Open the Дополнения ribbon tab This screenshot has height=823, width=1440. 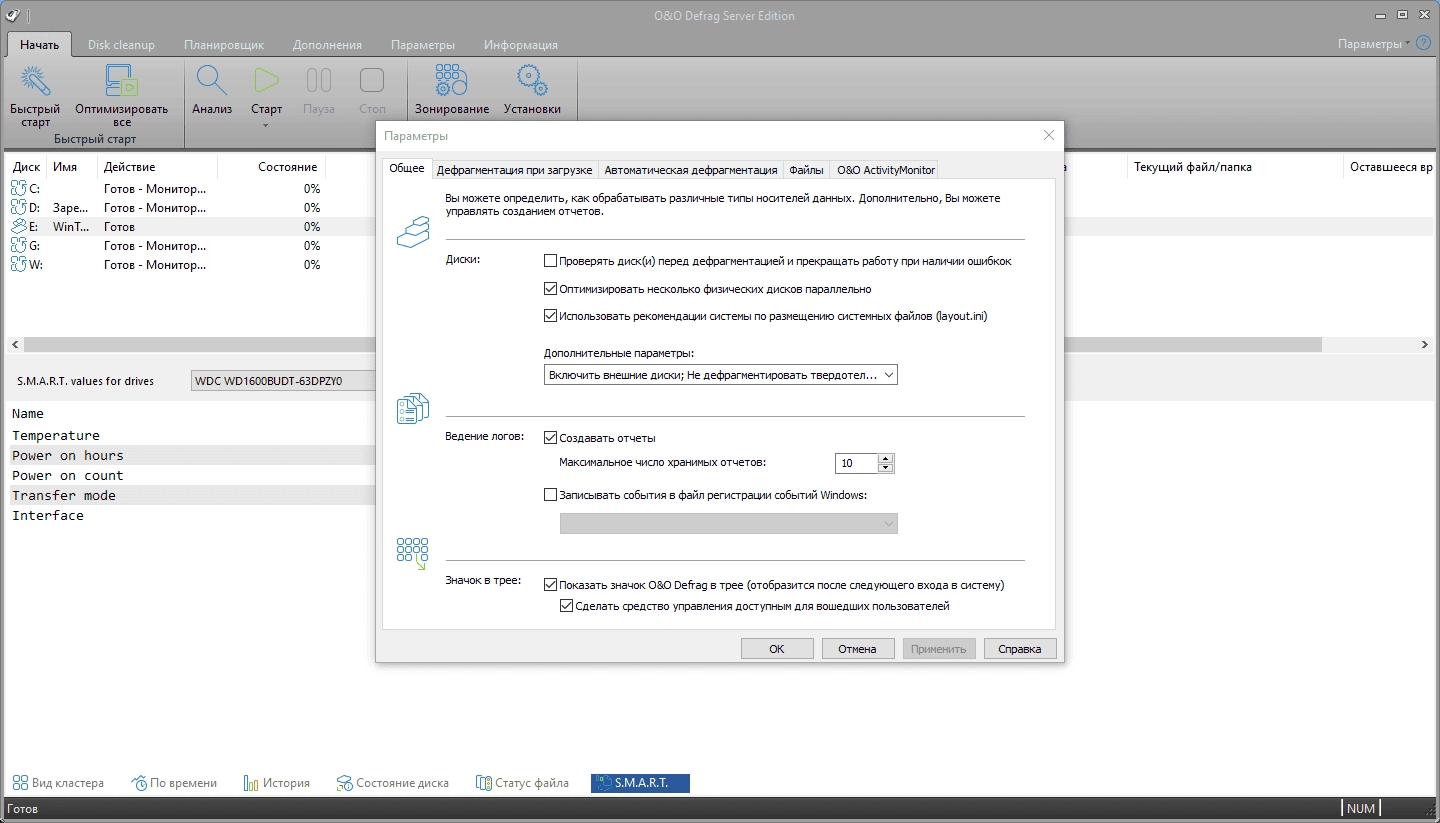pos(327,45)
